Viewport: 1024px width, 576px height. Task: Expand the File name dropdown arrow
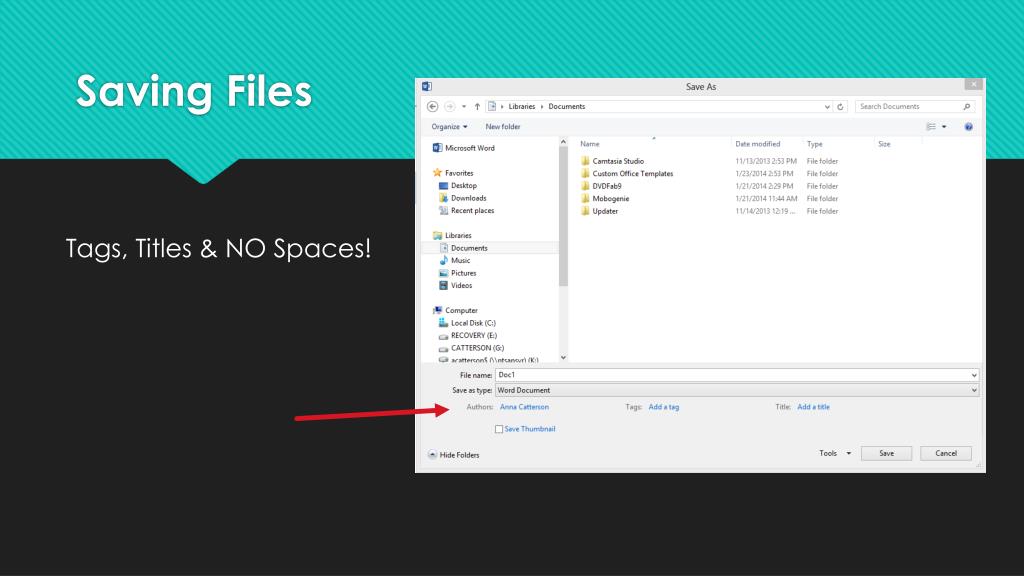click(x=974, y=375)
